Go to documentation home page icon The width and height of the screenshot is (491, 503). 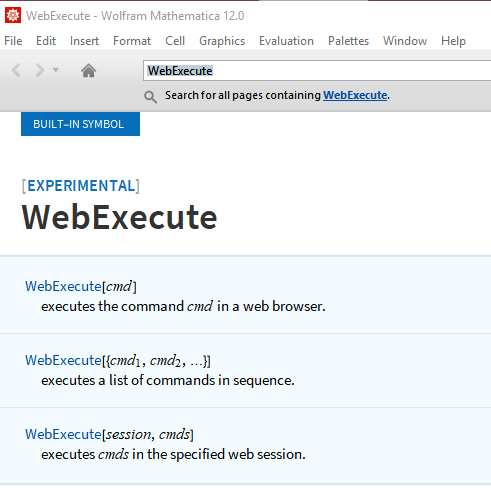pos(88,70)
